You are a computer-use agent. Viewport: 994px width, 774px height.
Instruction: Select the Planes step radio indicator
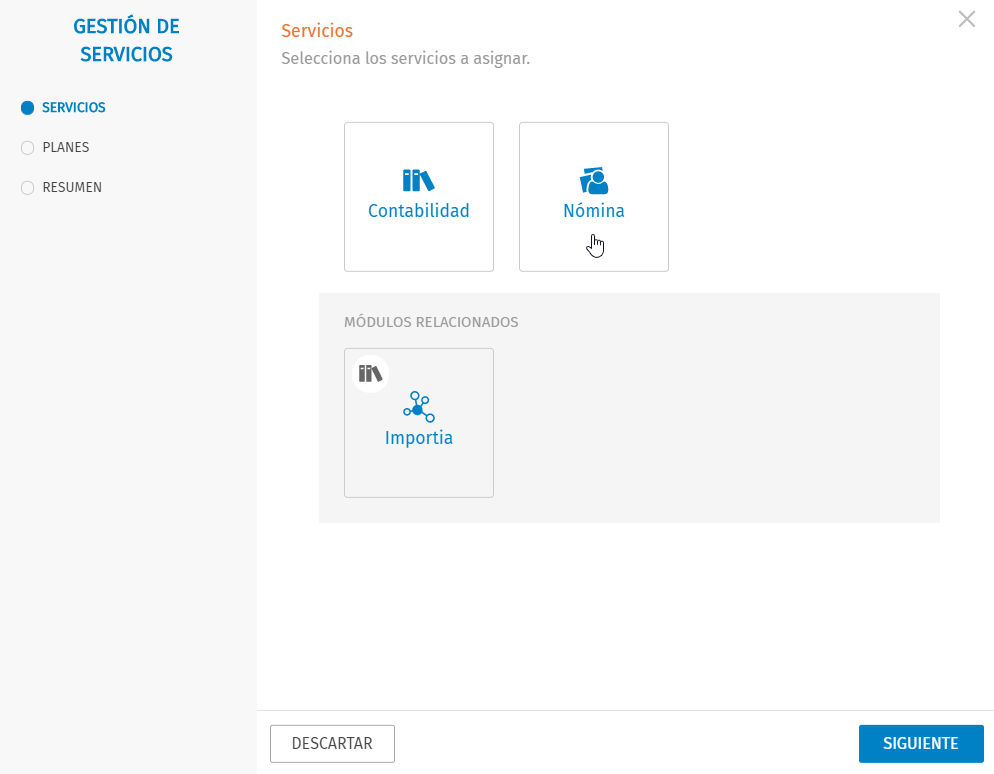click(x=27, y=148)
